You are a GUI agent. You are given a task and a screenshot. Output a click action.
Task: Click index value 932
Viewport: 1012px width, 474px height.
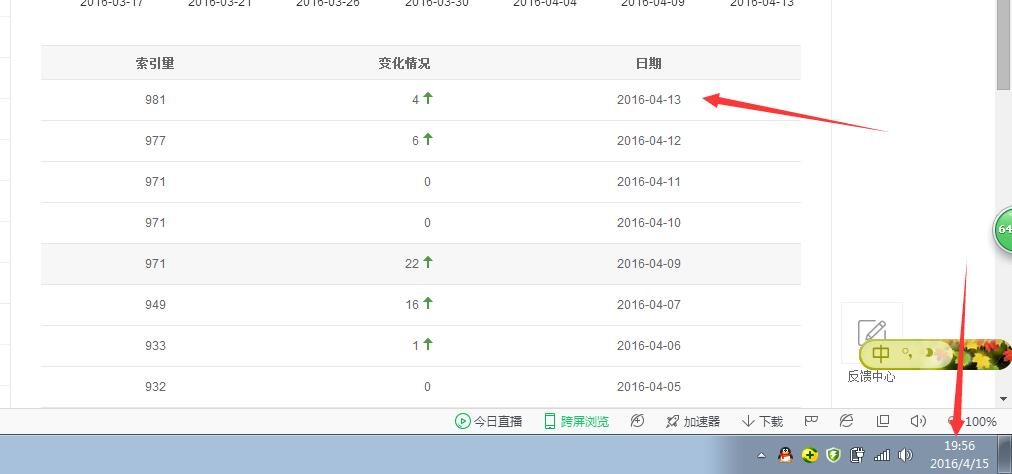click(156, 387)
